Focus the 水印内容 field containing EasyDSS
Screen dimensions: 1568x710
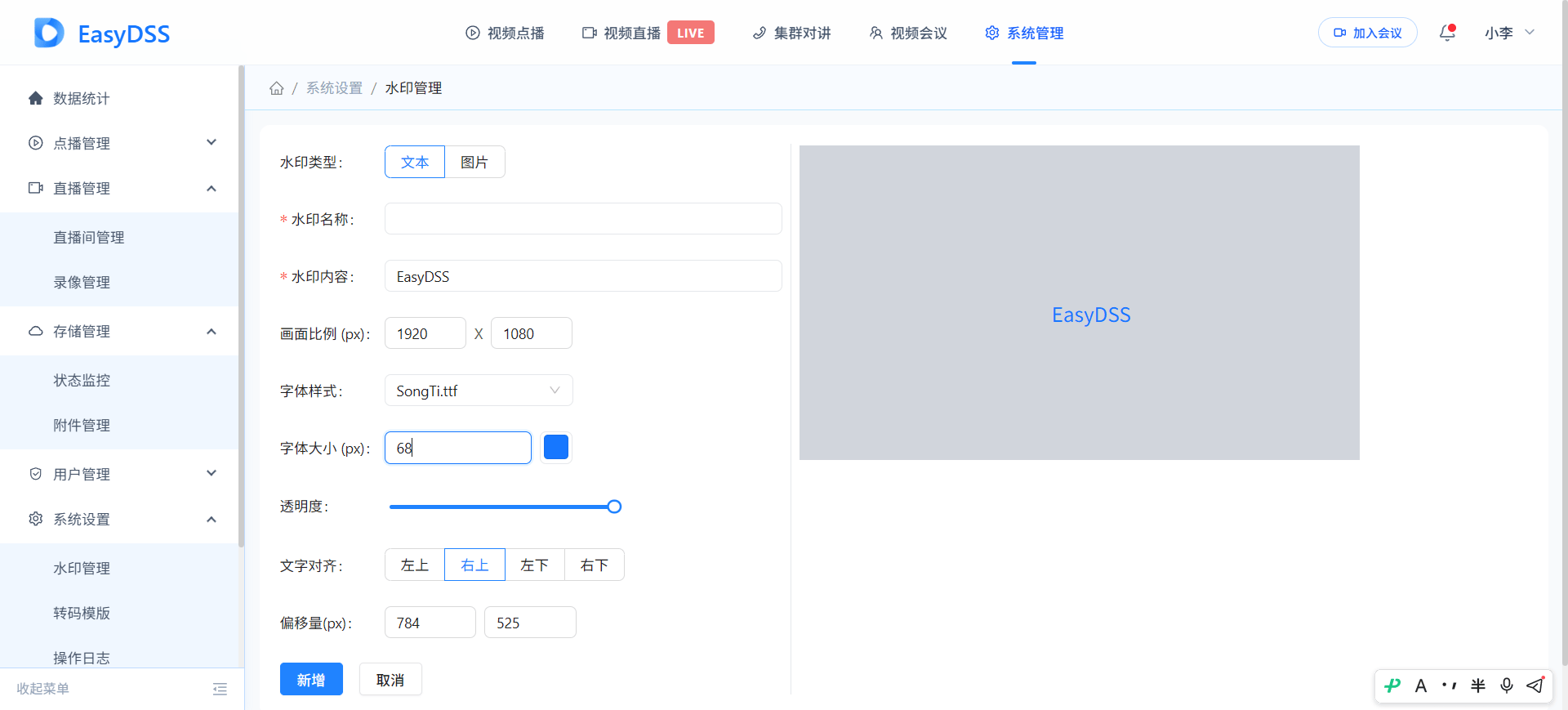[583, 276]
